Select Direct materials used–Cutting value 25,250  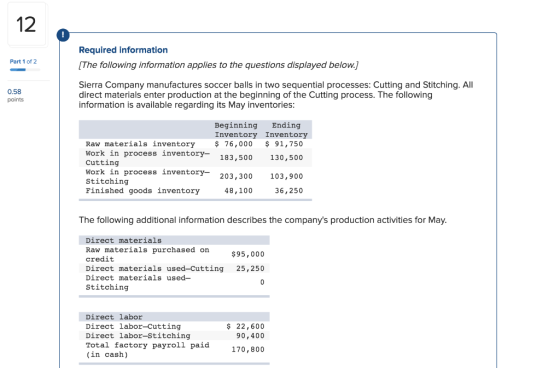250,268
